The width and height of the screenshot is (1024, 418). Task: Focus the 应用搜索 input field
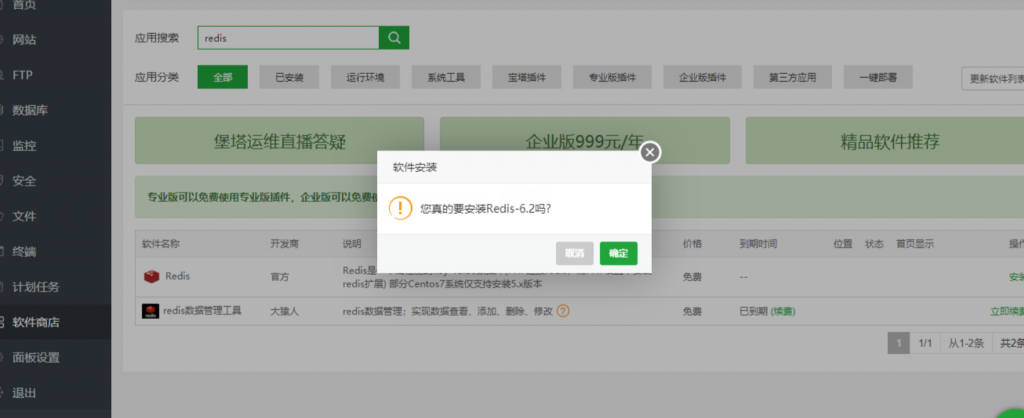(x=288, y=38)
